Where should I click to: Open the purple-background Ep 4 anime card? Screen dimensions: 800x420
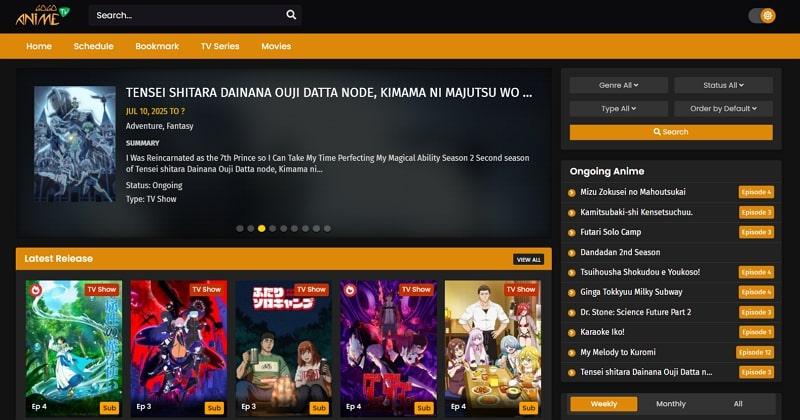388,349
